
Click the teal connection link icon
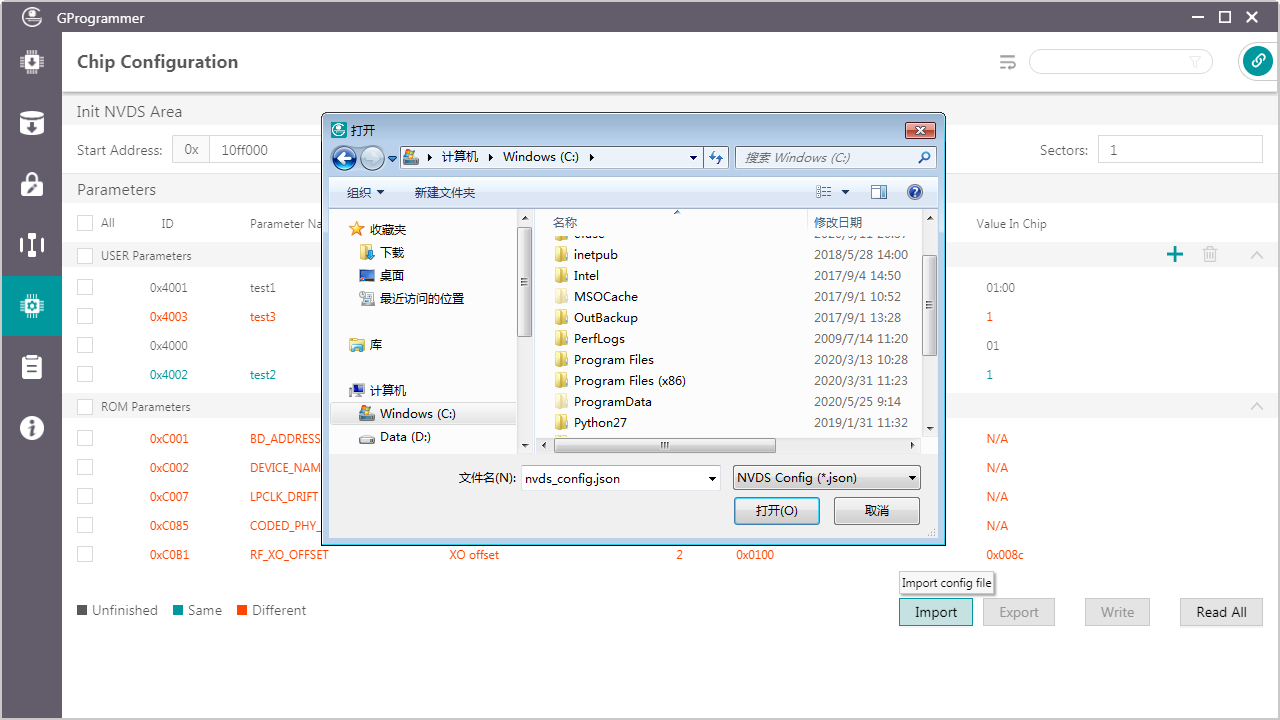[1257, 62]
